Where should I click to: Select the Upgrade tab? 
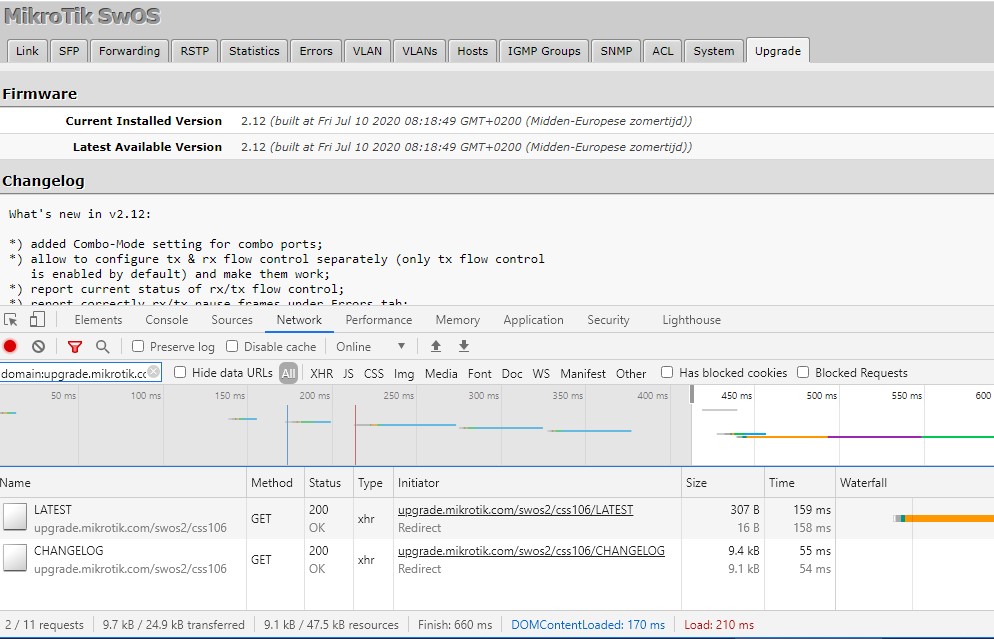778,51
